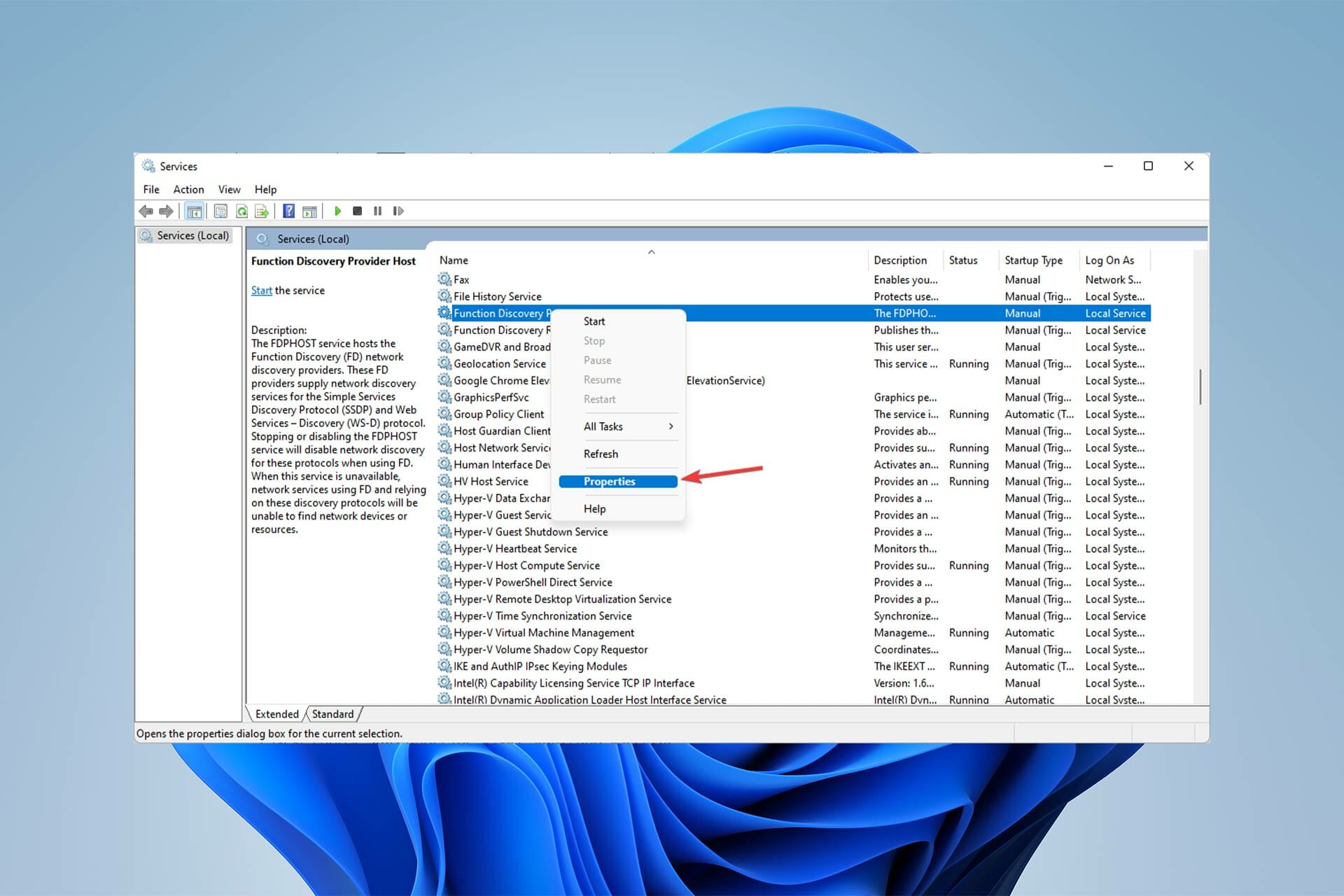Click the Start the service link
1344x896 pixels.
point(261,290)
